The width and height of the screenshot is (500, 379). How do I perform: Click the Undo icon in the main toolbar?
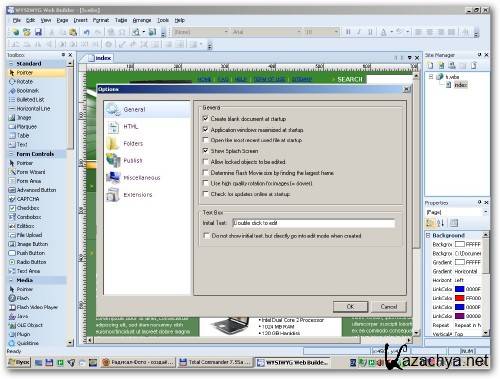(x=87, y=32)
